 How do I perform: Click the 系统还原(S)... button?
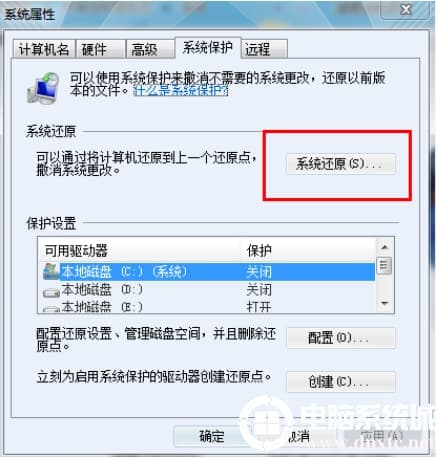(341, 164)
